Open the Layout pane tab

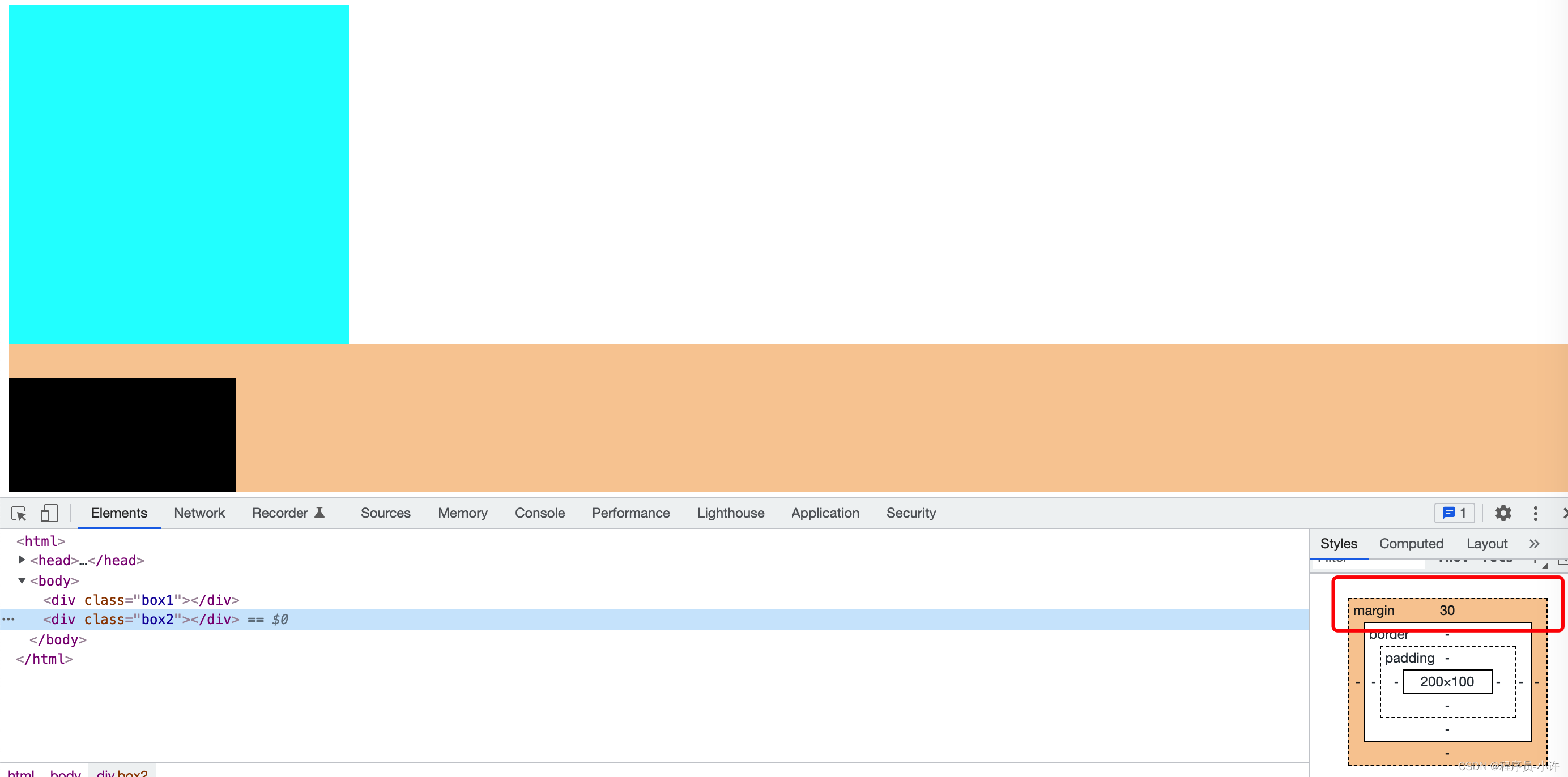[1486, 543]
